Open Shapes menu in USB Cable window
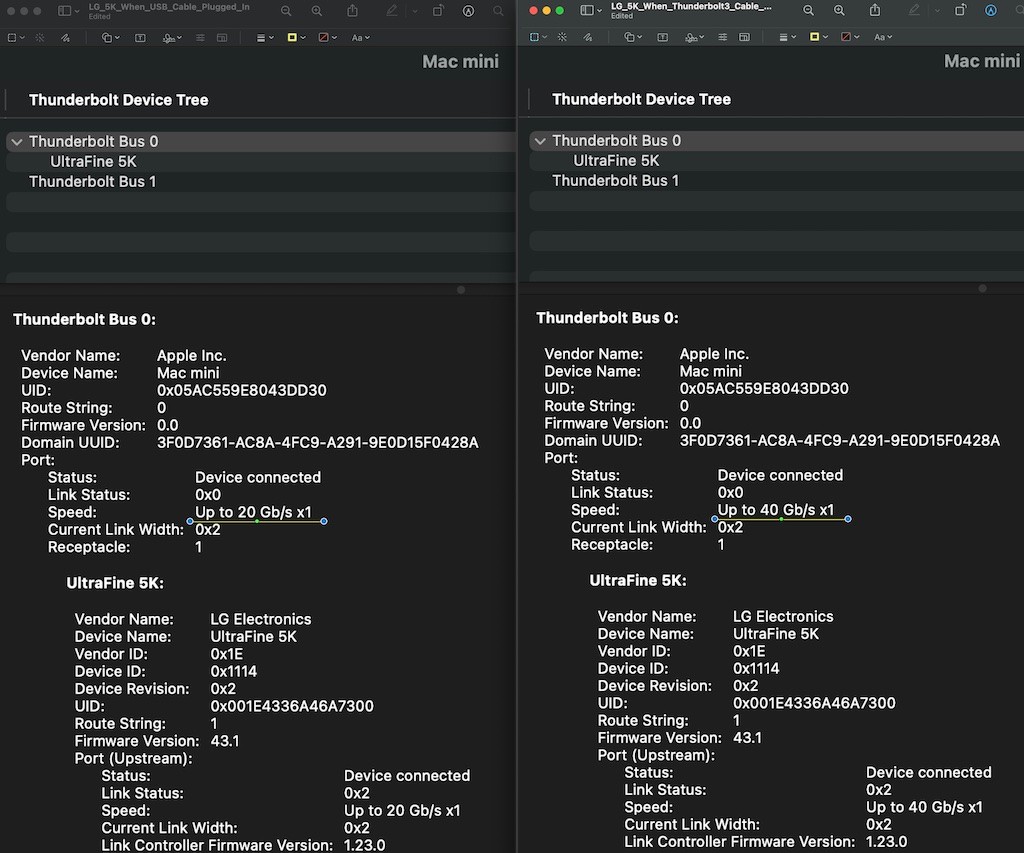This screenshot has height=853, width=1024. pos(110,38)
